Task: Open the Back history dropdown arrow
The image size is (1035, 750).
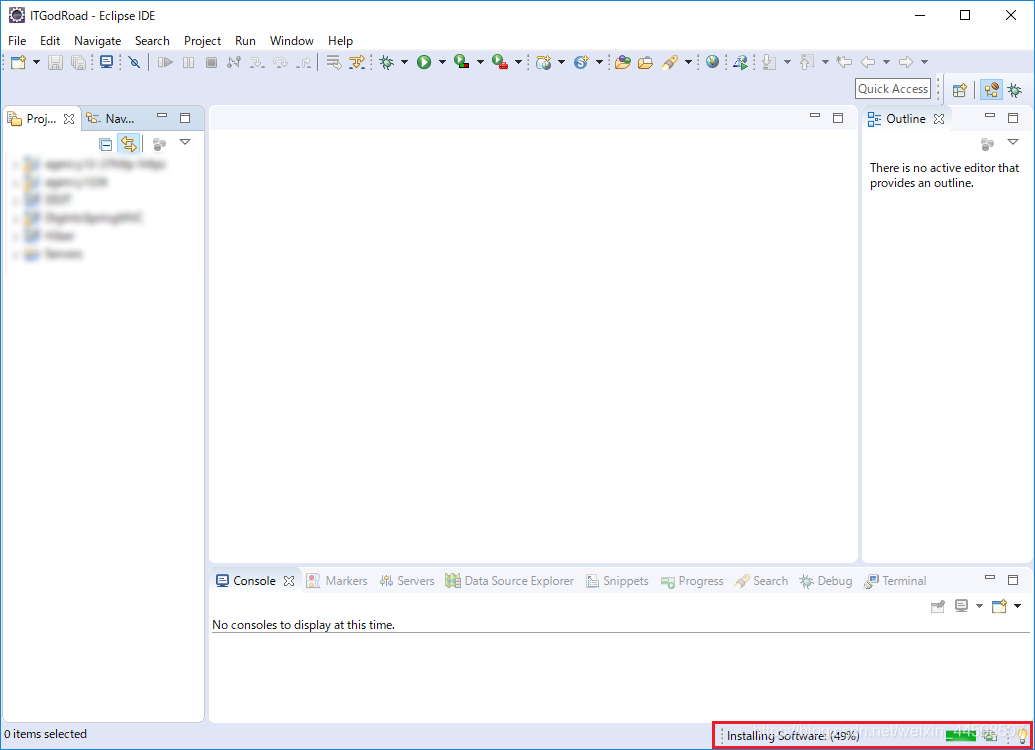Action: click(x=886, y=62)
